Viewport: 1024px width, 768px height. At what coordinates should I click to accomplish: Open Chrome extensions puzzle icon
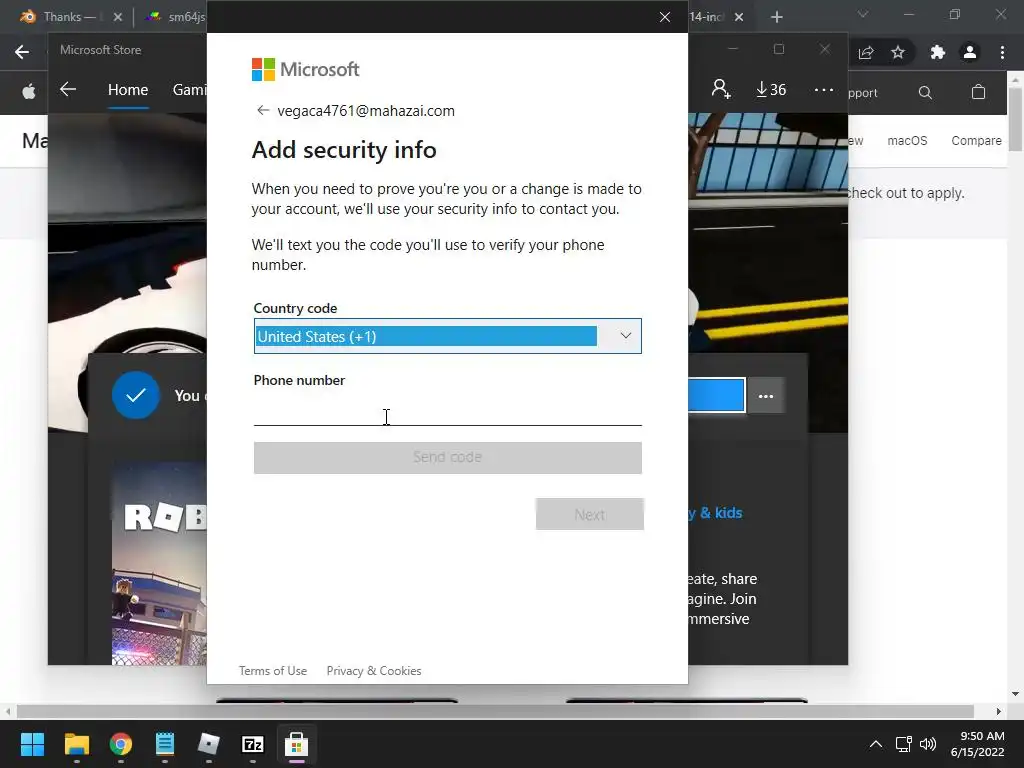click(x=938, y=52)
